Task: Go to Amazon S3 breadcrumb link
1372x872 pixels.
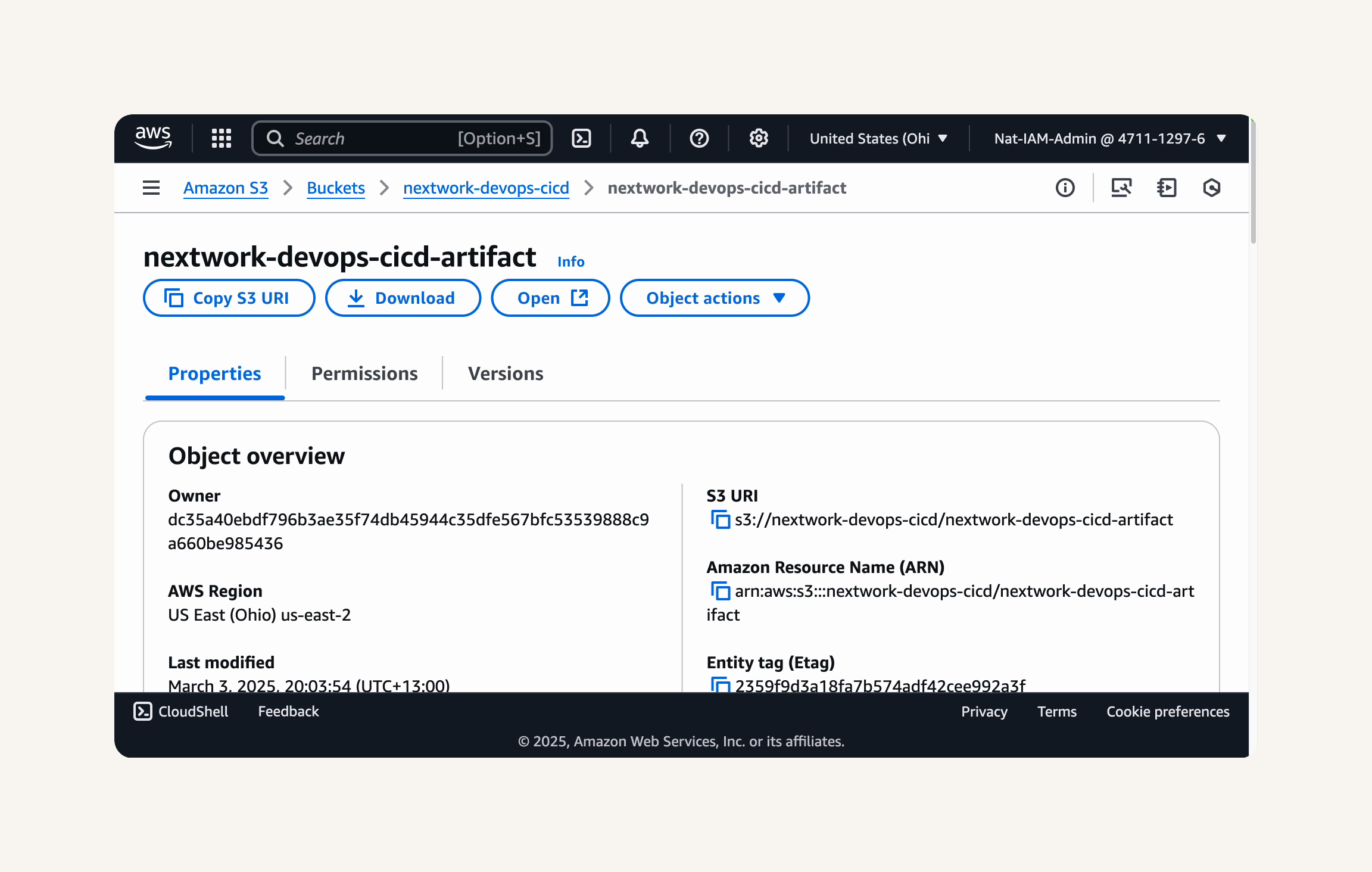Action: [226, 188]
